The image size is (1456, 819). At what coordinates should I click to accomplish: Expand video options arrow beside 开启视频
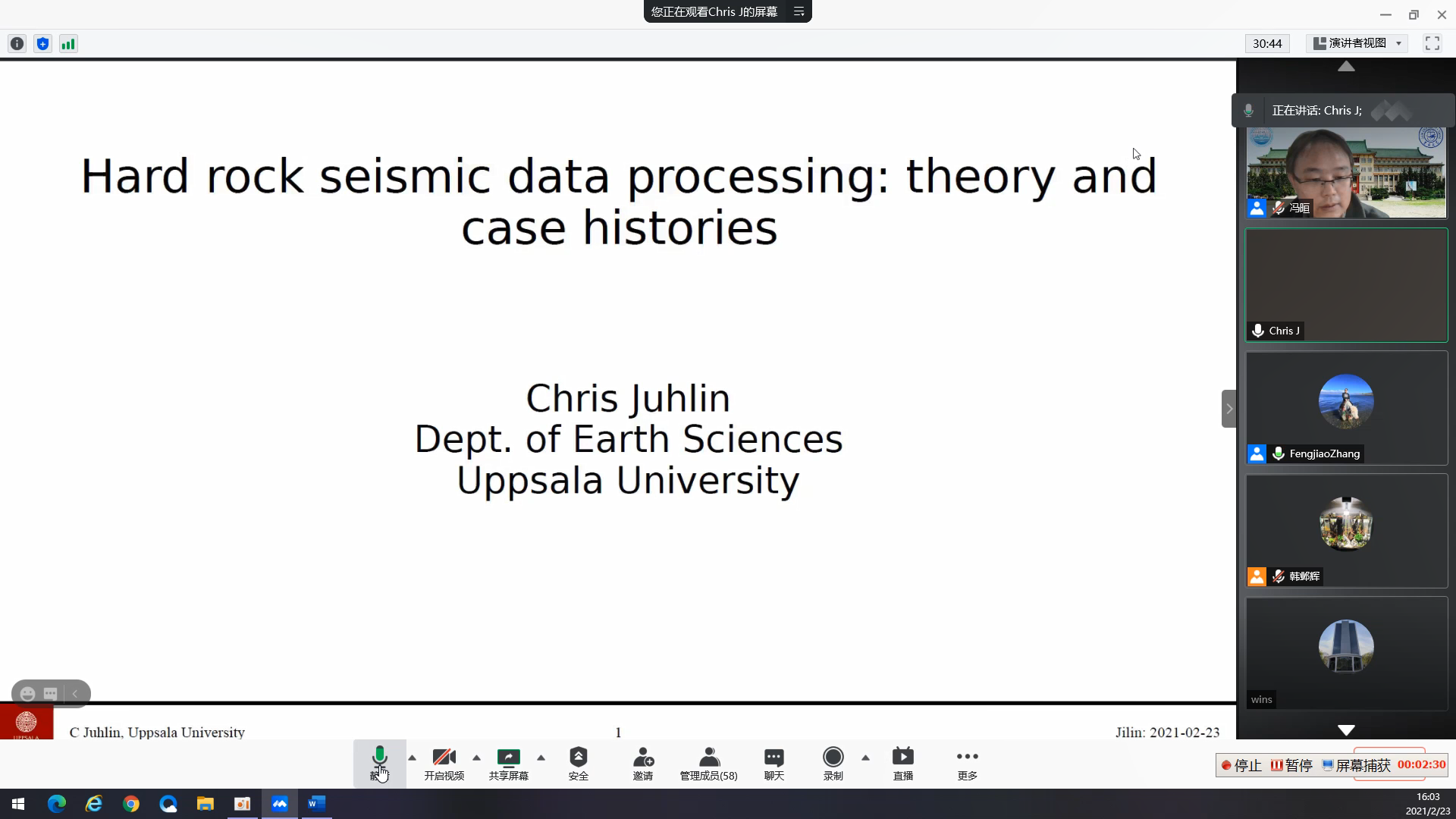pyautogui.click(x=476, y=758)
